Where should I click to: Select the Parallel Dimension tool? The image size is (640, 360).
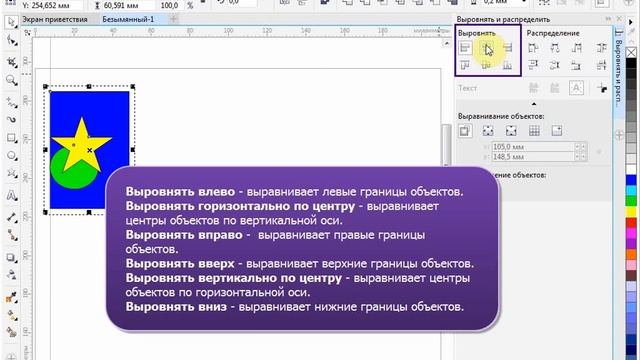tap(11, 217)
